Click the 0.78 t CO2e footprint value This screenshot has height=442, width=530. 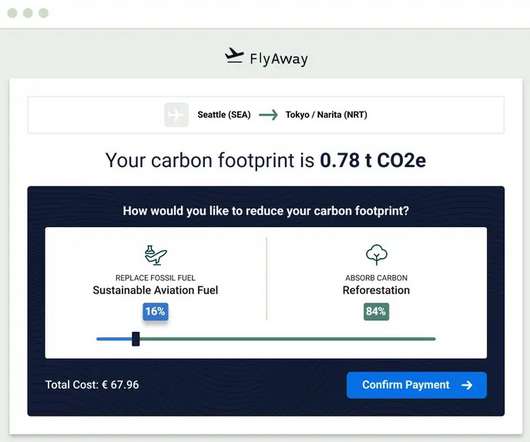pos(373,160)
